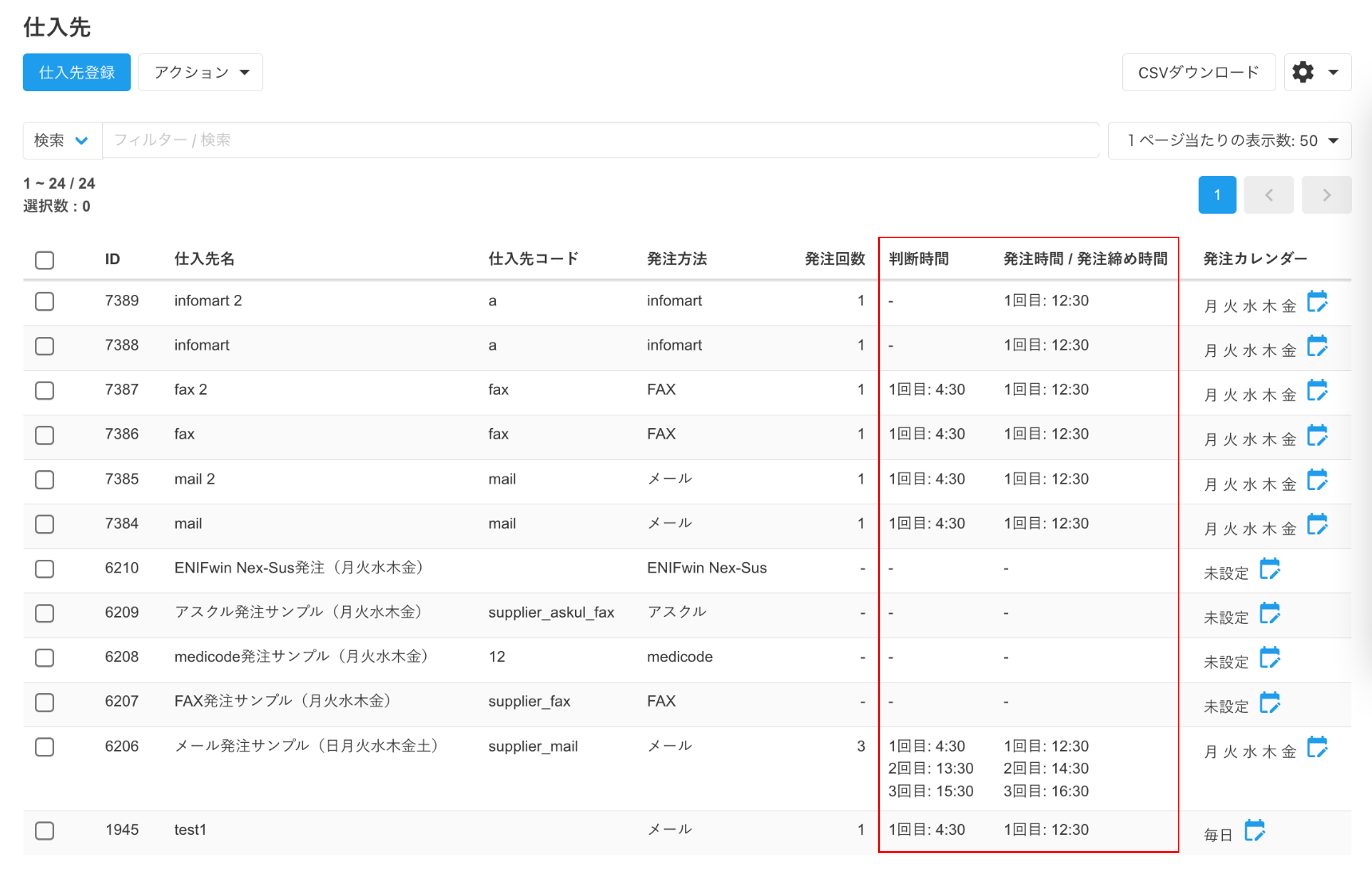
Task: Edit order calendar for mail 2 row
Action: pyautogui.click(x=1317, y=480)
